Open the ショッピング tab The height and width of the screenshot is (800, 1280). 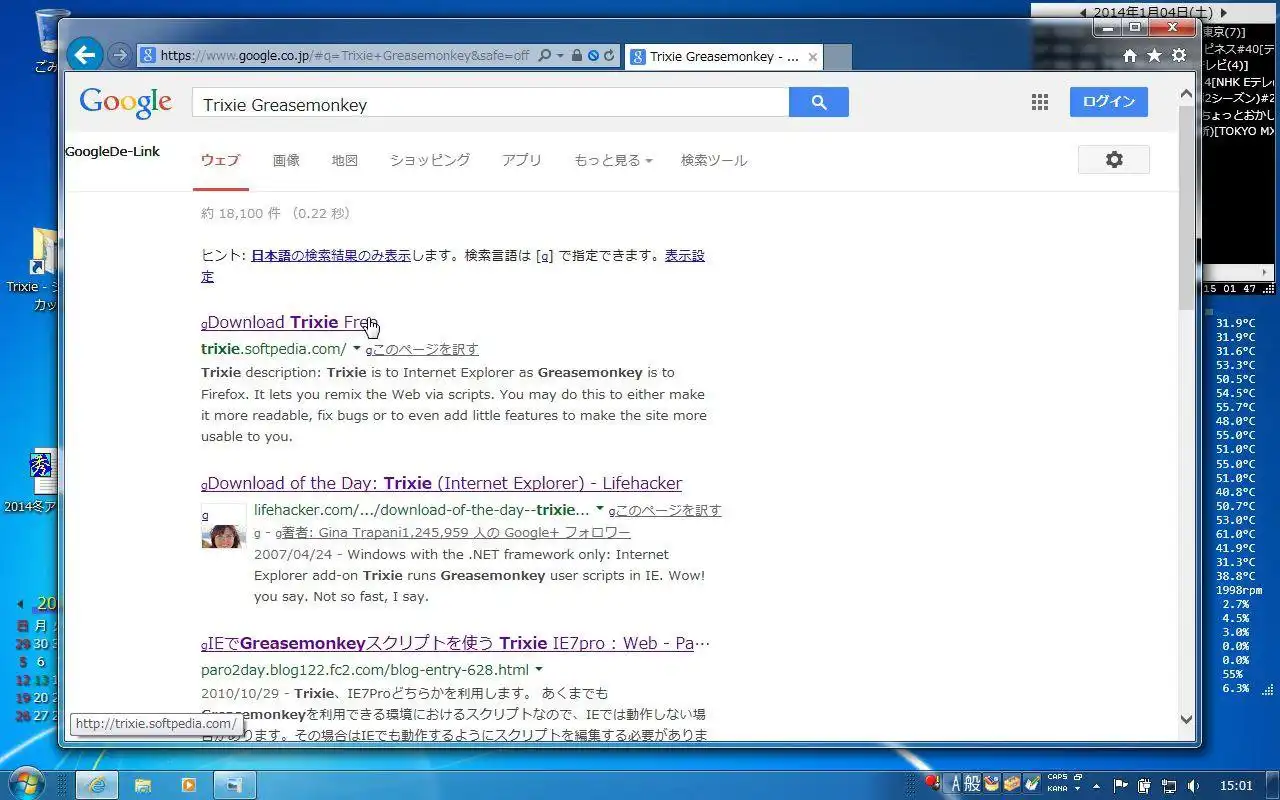430,160
